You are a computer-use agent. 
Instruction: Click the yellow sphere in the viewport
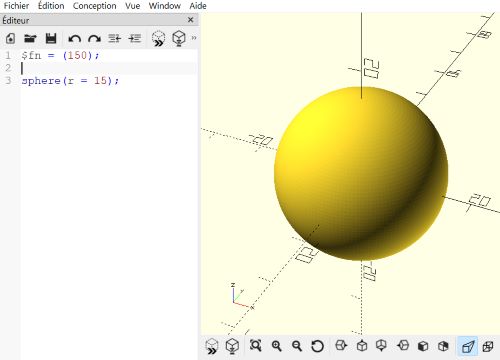coord(361,173)
